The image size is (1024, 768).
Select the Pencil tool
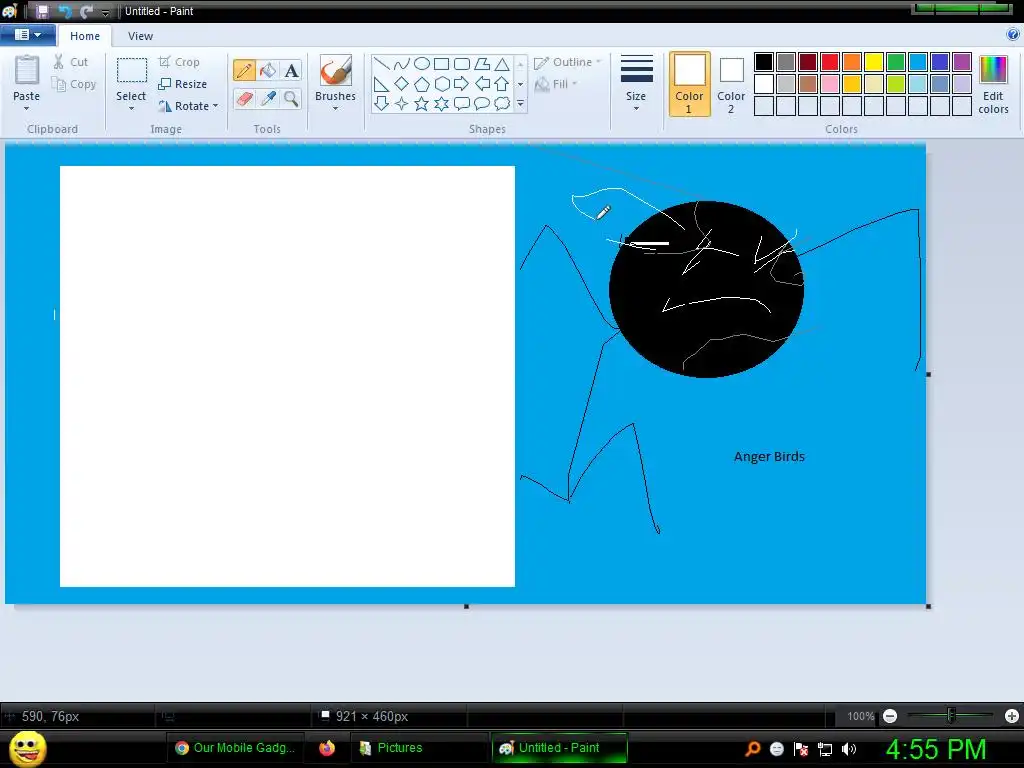point(244,71)
